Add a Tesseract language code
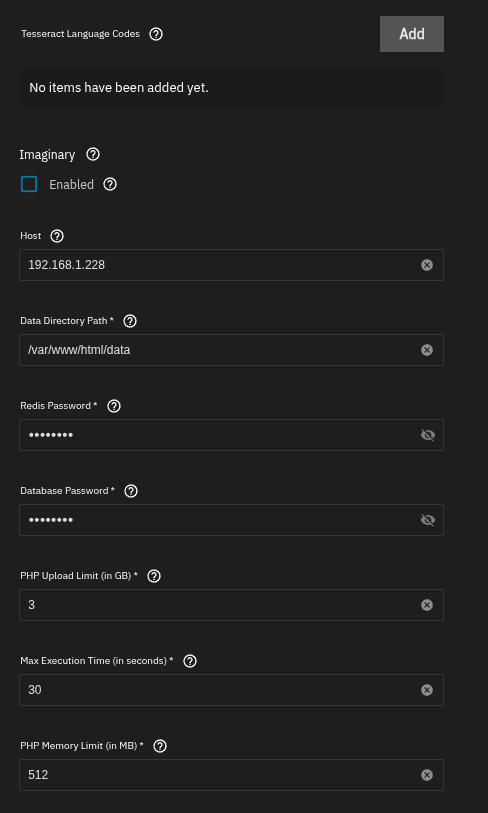Viewport: 488px width, 813px height. pos(412,34)
